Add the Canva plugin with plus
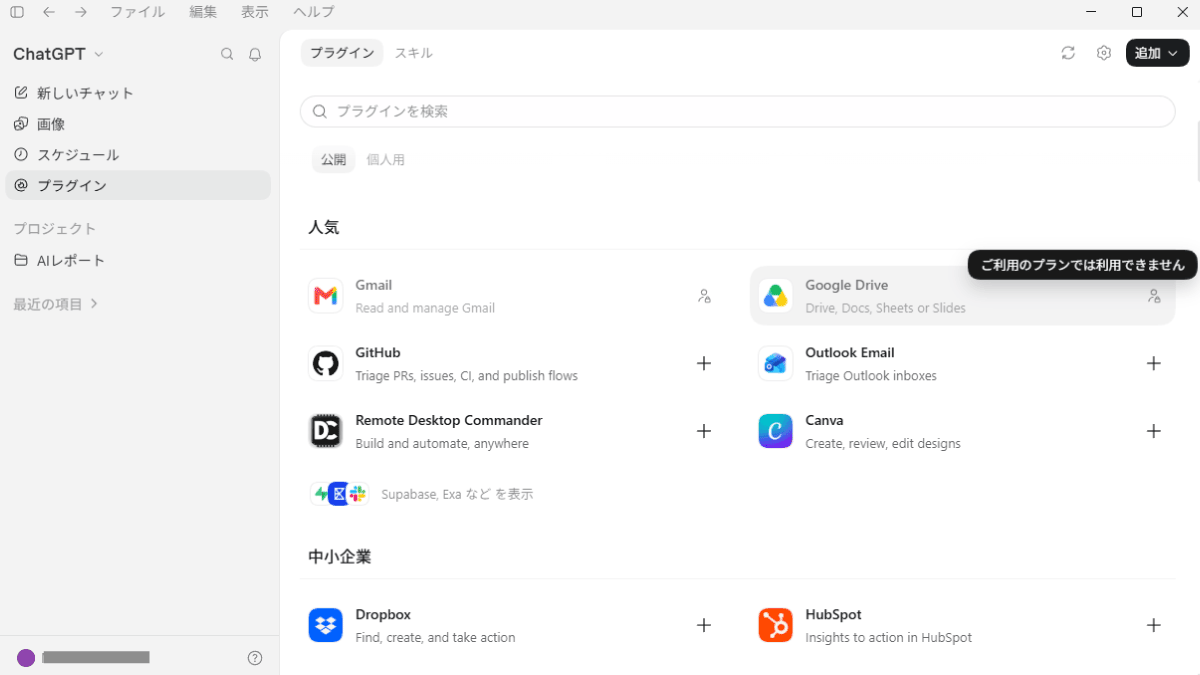Viewport: 1200px width, 675px height. [x=1154, y=431]
